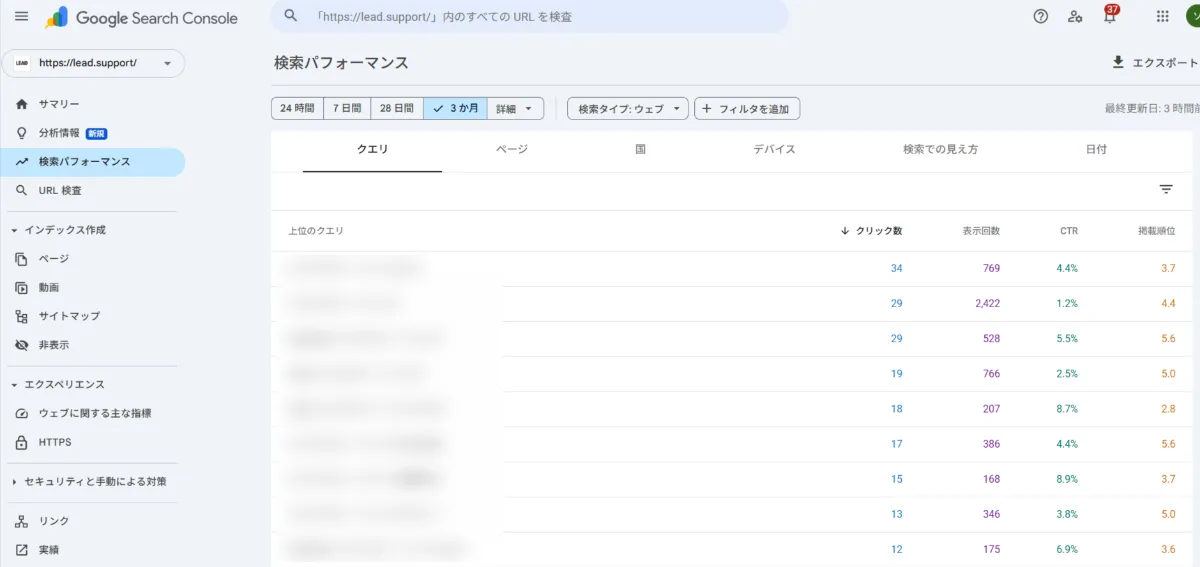Screen dimensions: 1200x567
Task: Click the magnifier icon beside URL 検査
Action: click(22, 190)
